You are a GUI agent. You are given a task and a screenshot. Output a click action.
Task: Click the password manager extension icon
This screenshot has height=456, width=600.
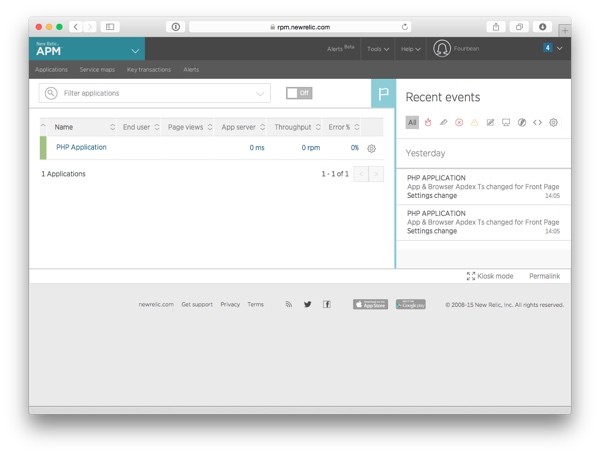pyautogui.click(x=176, y=27)
